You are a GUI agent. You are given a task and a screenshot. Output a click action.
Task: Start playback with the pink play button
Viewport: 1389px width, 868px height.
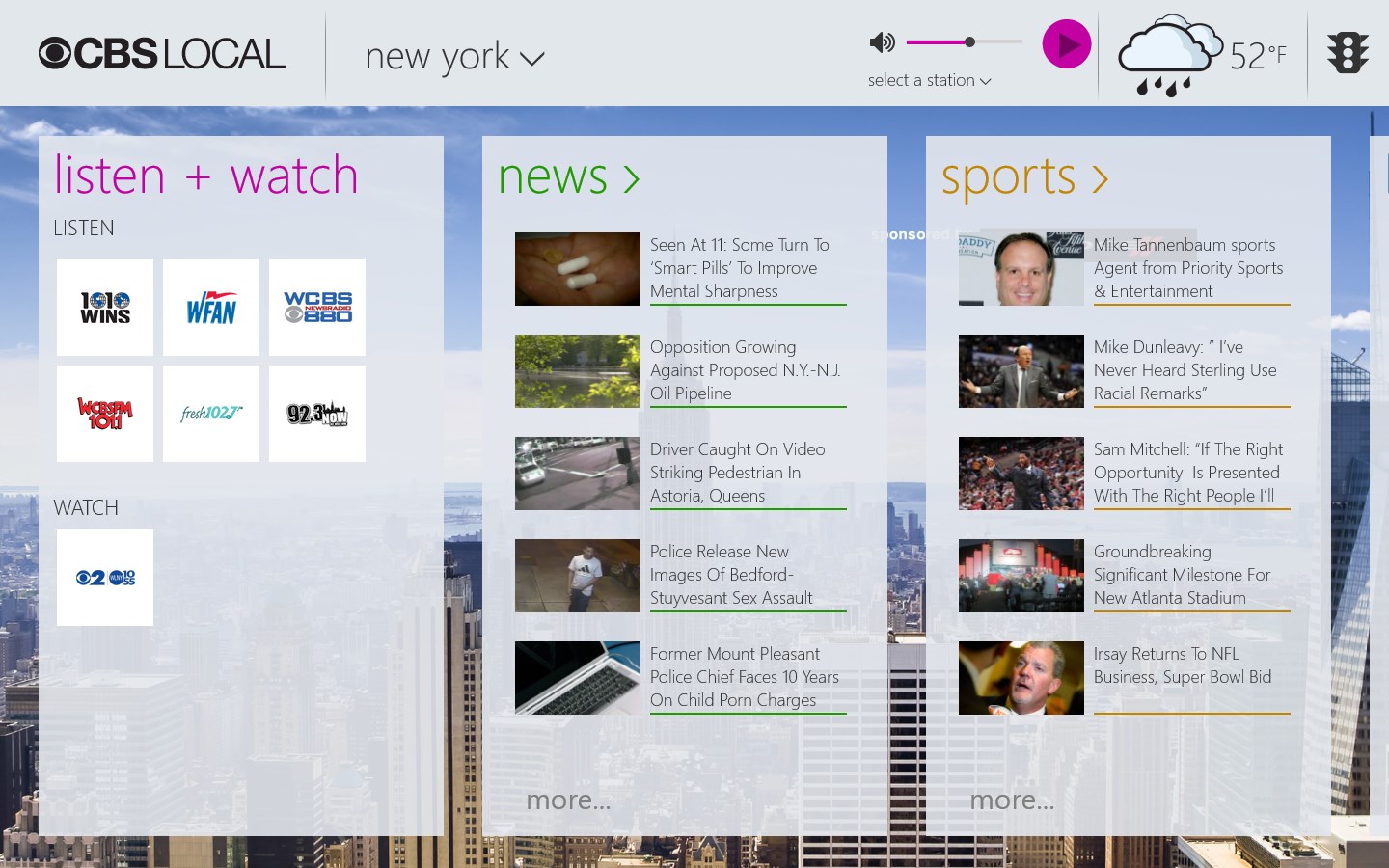pyautogui.click(x=1066, y=43)
